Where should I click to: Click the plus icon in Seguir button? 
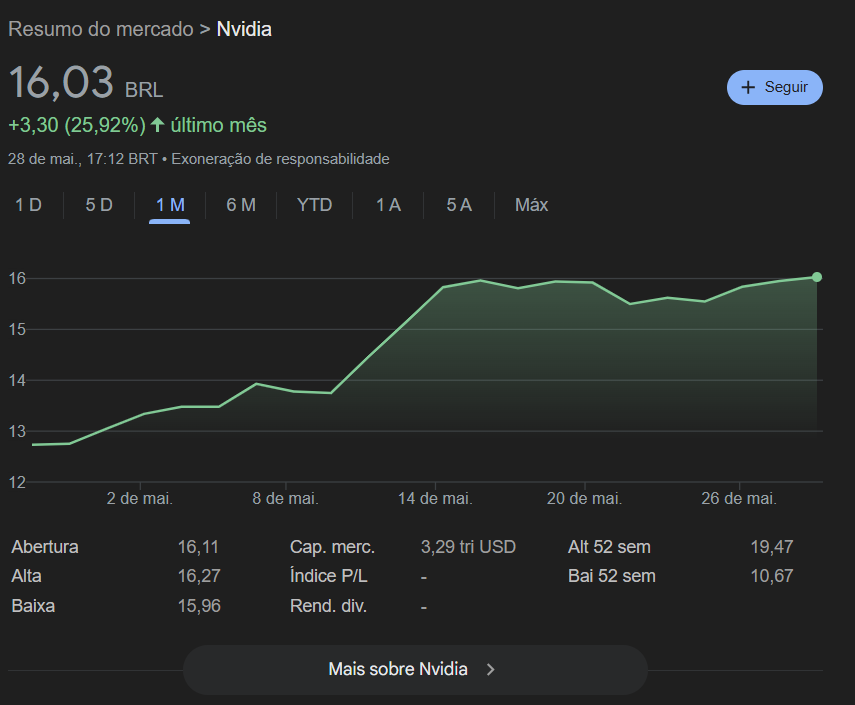tap(748, 87)
